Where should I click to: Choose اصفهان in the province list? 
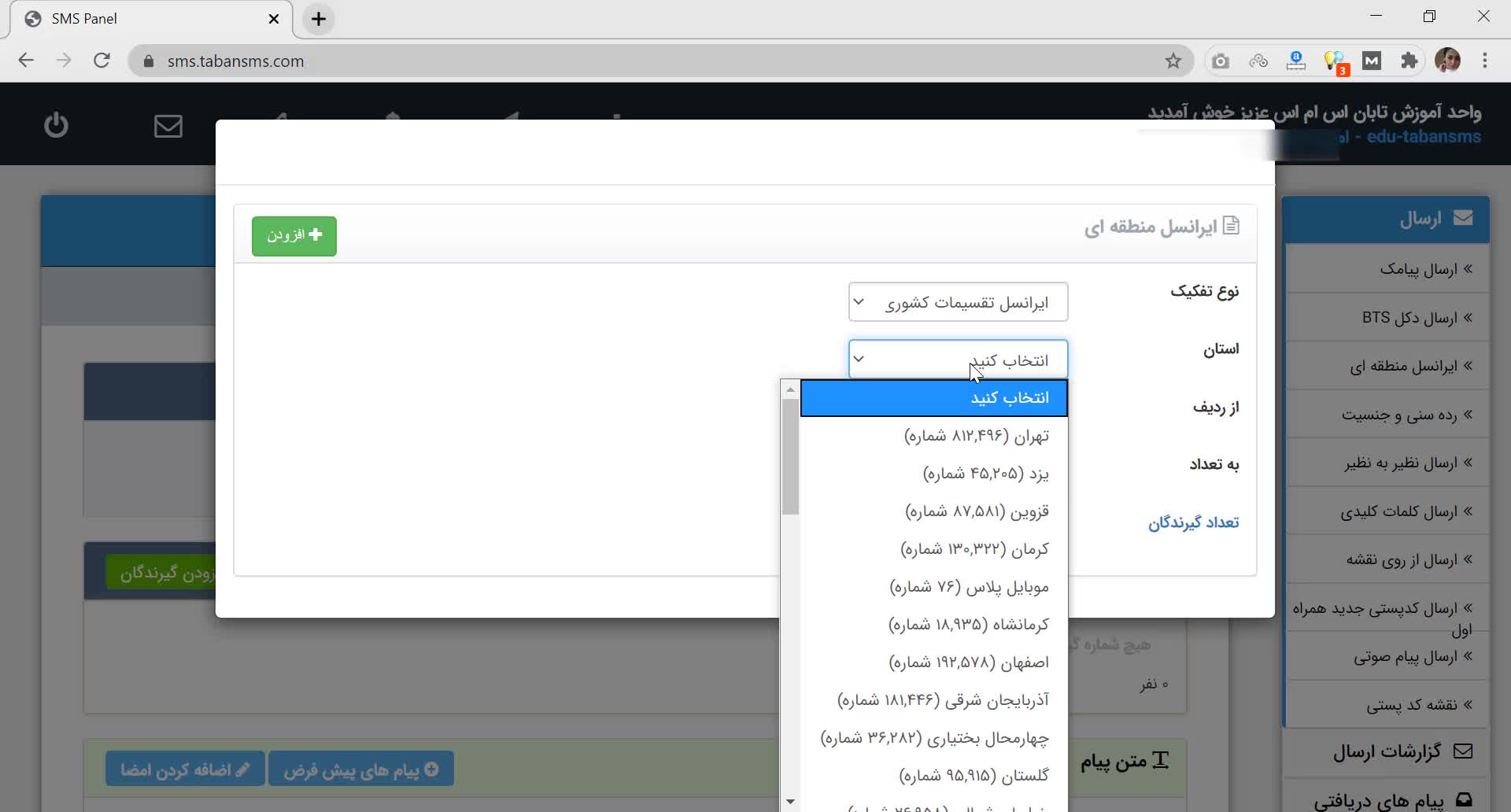[968, 663]
